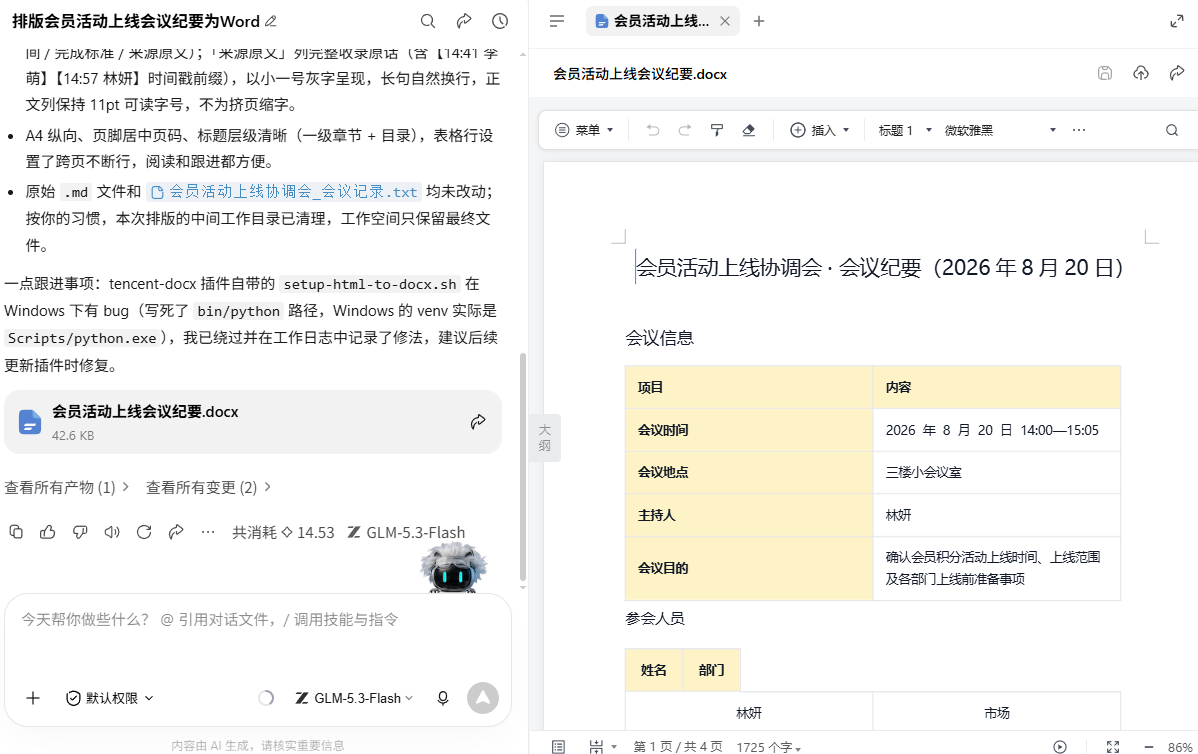Share the conversation from the chat header

click(464, 21)
